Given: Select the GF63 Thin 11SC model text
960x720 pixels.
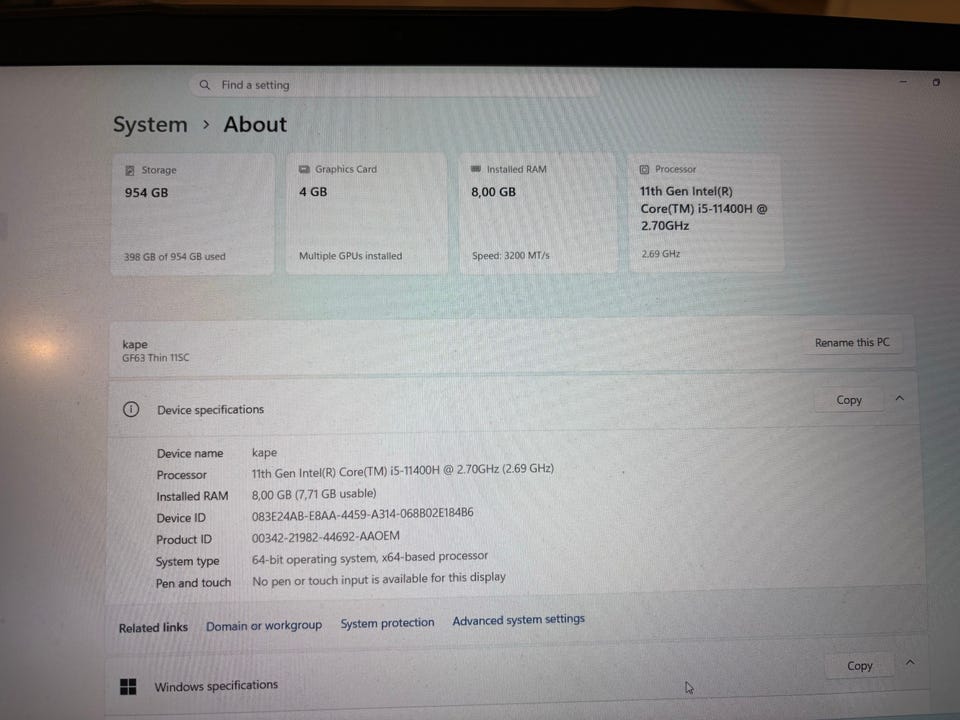Looking at the screenshot, I should coord(156,358).
